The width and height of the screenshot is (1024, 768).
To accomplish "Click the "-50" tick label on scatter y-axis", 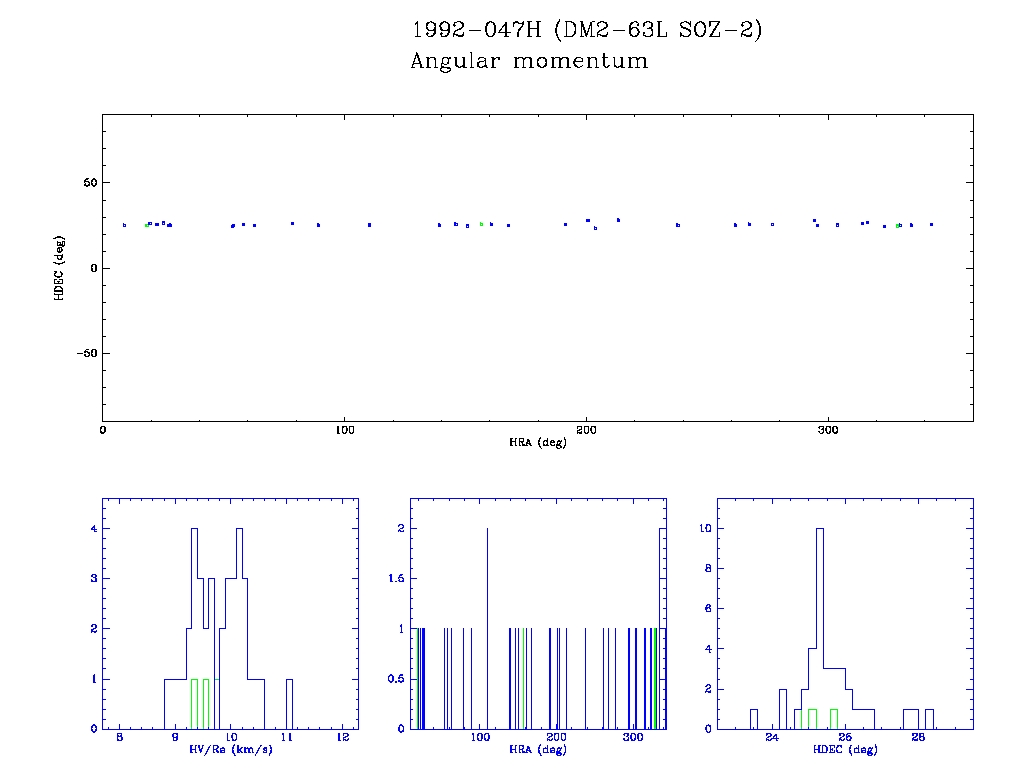I will click(x=86, y=353).
